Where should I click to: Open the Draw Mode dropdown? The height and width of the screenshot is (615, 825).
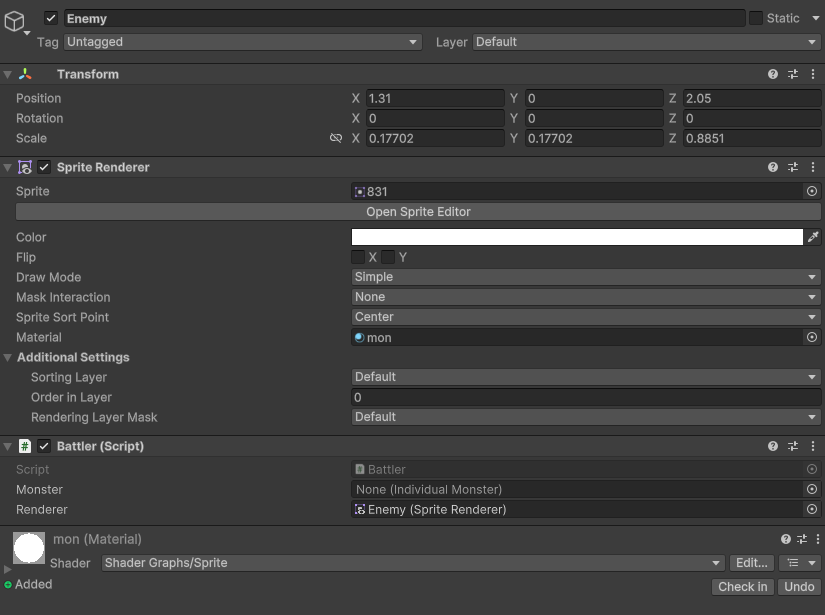coord(586,277)
